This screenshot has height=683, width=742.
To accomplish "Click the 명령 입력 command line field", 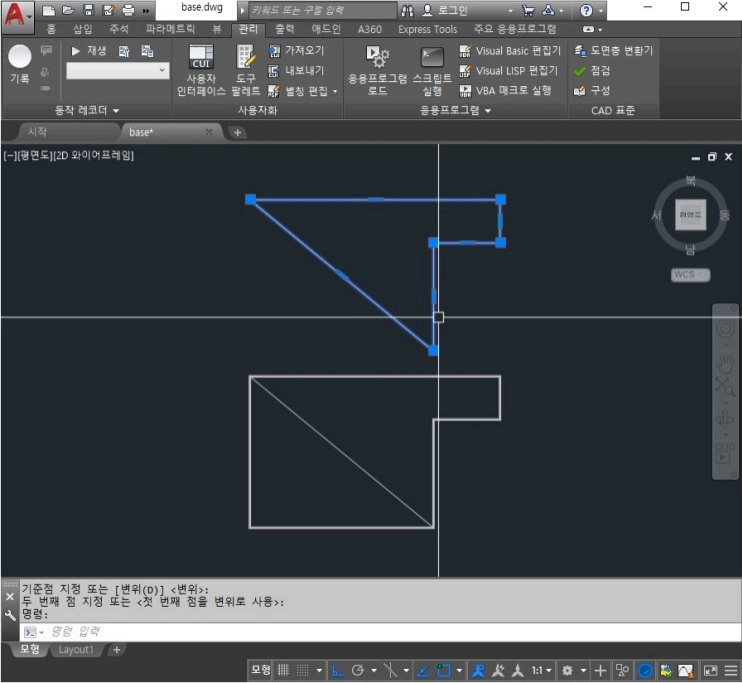I will [379, 631].
